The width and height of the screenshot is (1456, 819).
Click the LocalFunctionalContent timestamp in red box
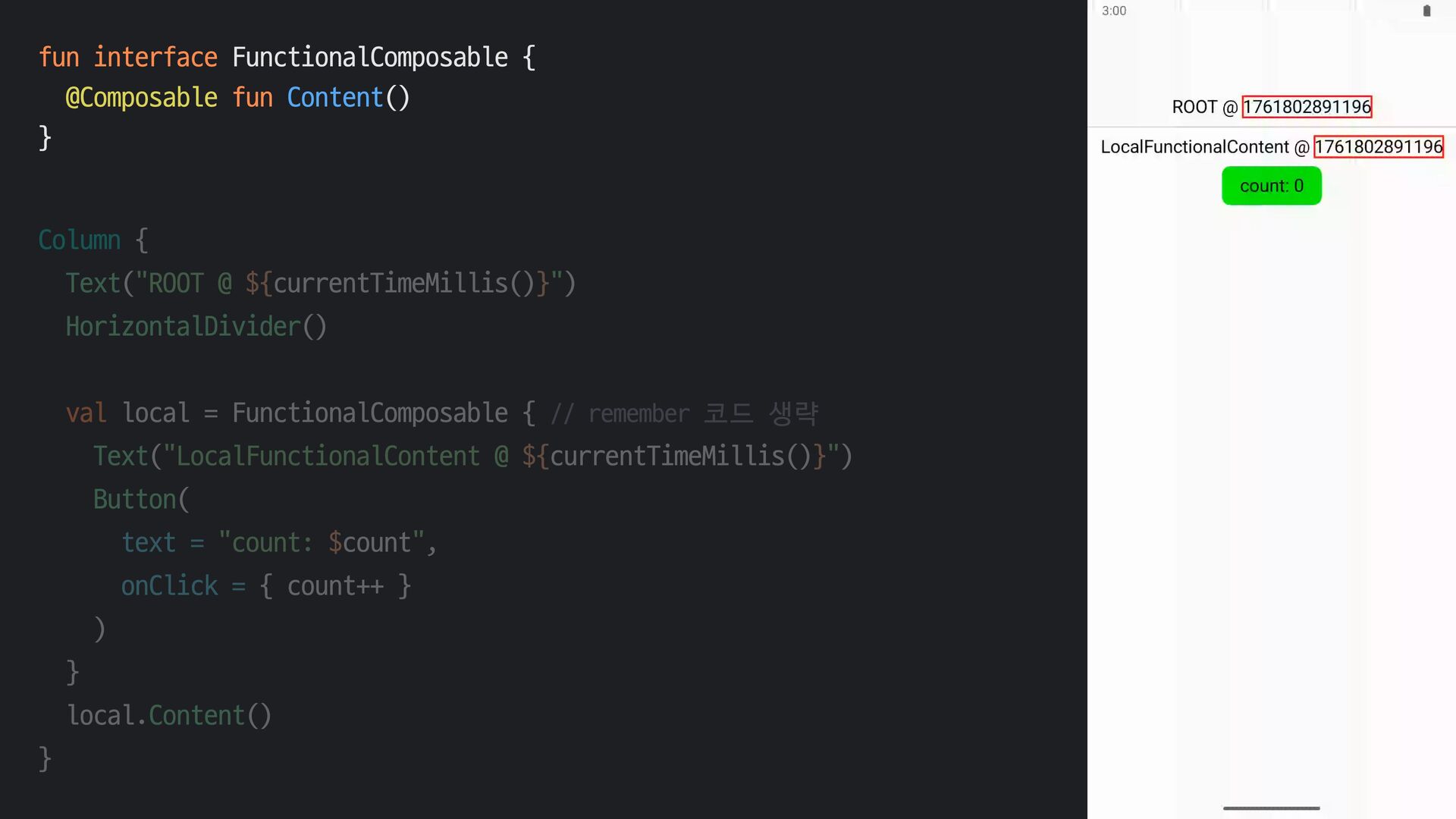(1378, 147)
